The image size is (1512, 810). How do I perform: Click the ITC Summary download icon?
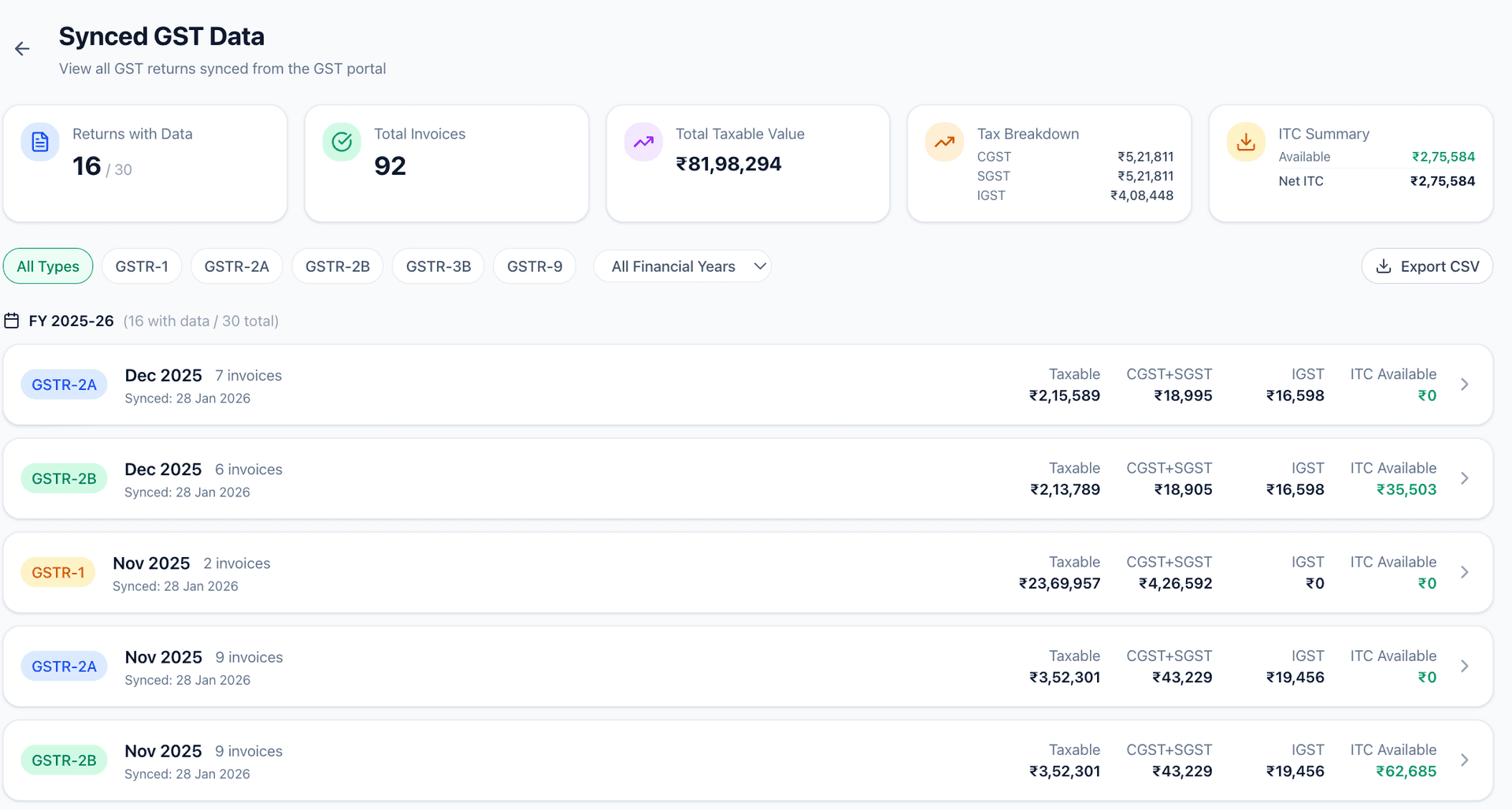pos(1246,142)
